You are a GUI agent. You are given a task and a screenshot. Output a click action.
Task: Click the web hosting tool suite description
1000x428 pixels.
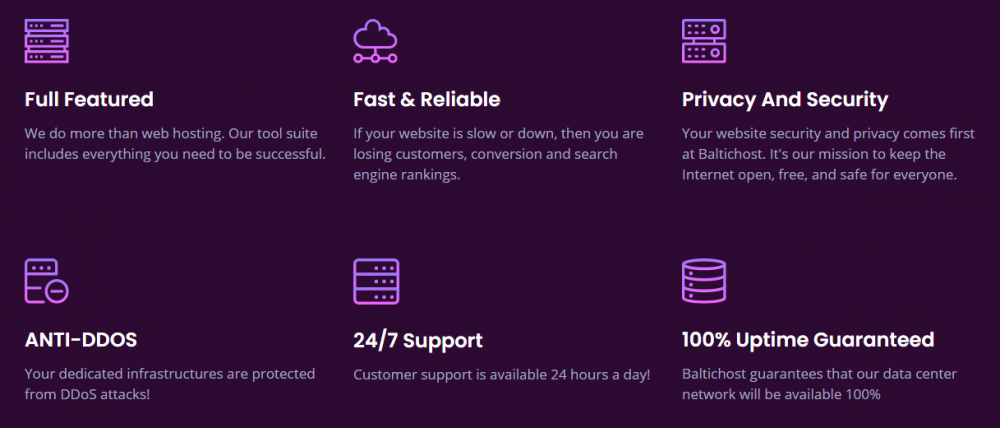175,143
